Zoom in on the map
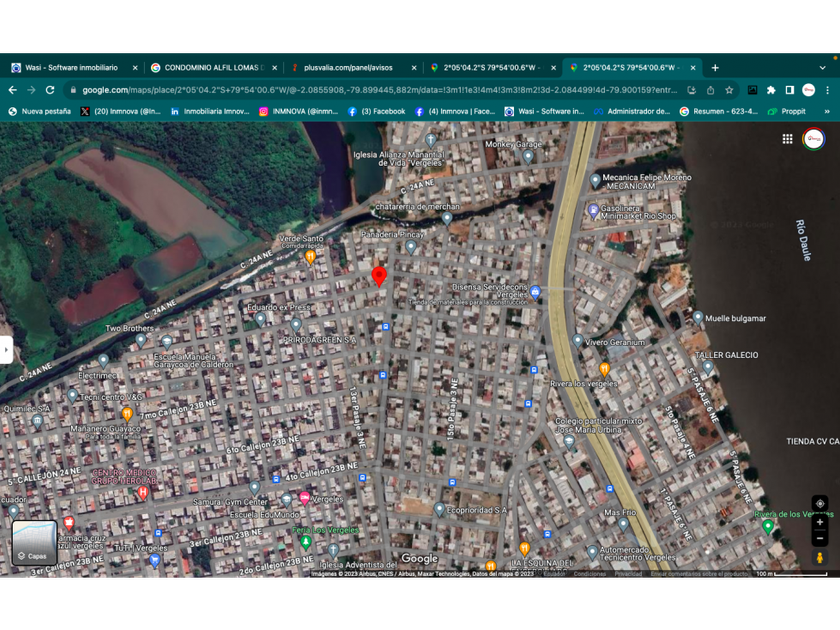840x630 pixels. (x=820, y=522)
